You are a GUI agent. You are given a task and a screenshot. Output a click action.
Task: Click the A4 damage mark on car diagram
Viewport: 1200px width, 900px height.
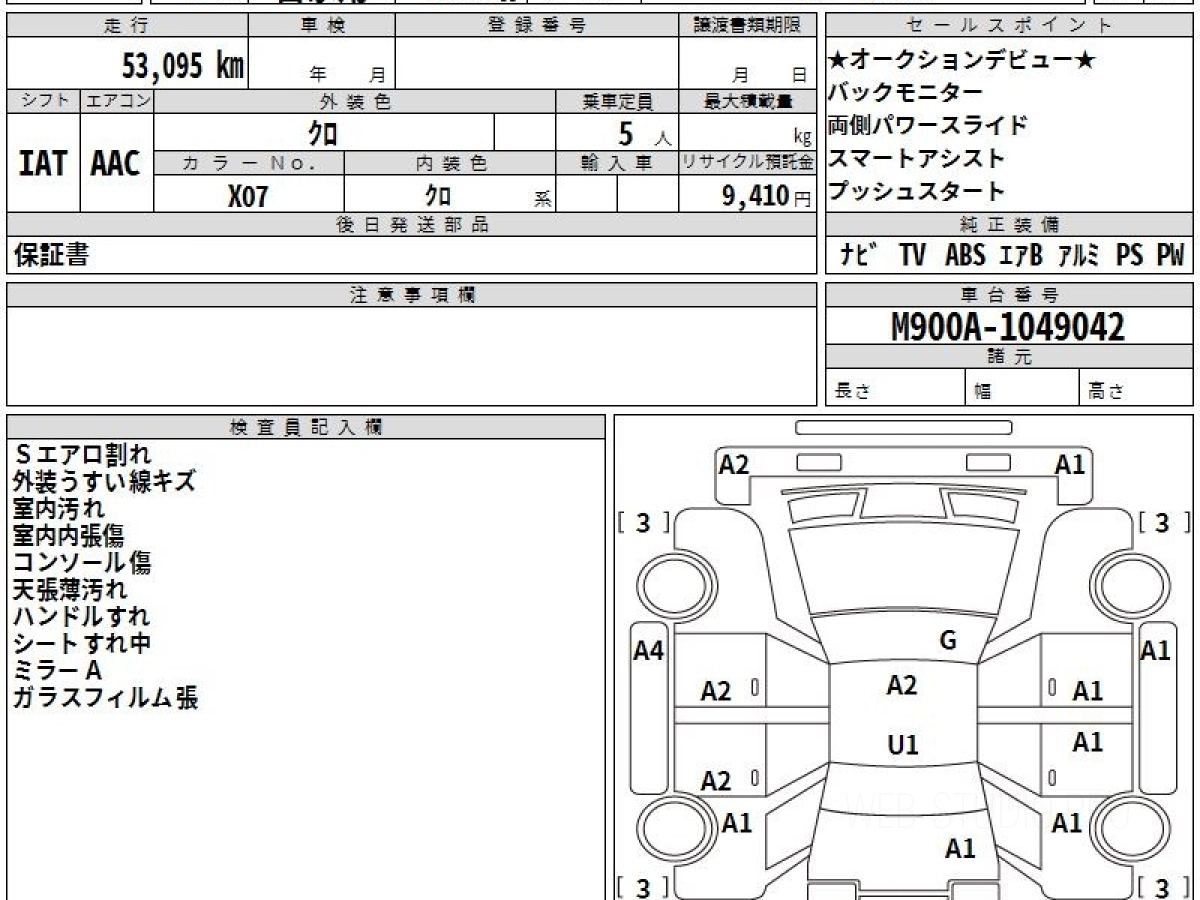pos(649,651)
